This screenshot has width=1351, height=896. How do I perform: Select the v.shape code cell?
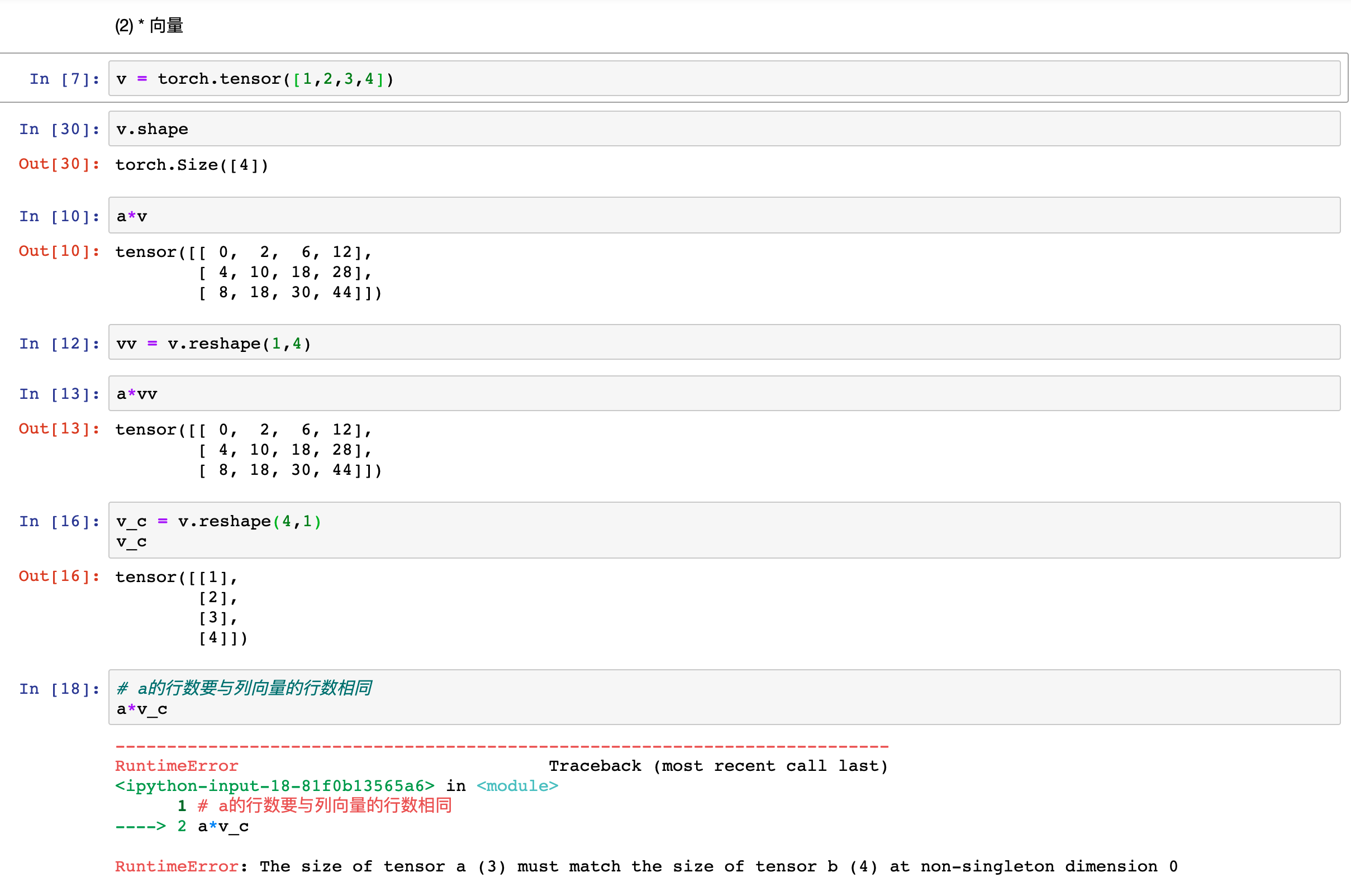(724, 129)
